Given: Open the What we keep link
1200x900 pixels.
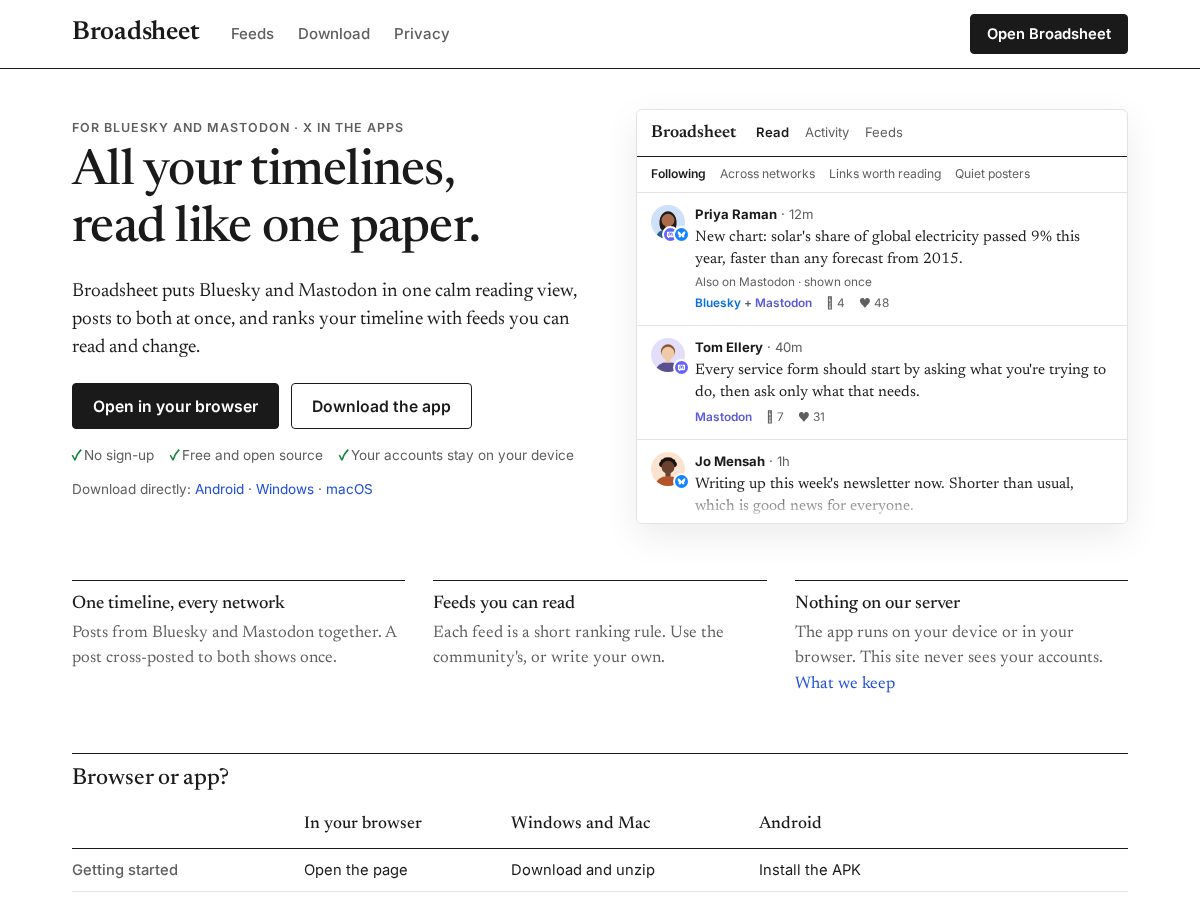Looking at the screenshot, I should [845, 683].
